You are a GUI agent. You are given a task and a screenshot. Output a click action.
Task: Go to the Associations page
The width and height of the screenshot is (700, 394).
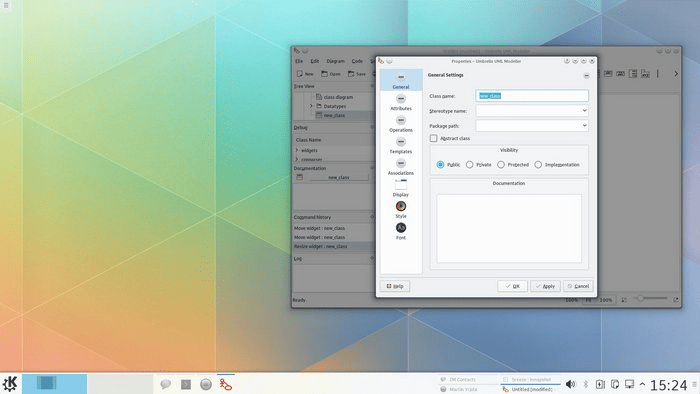(x=401, y=167)
